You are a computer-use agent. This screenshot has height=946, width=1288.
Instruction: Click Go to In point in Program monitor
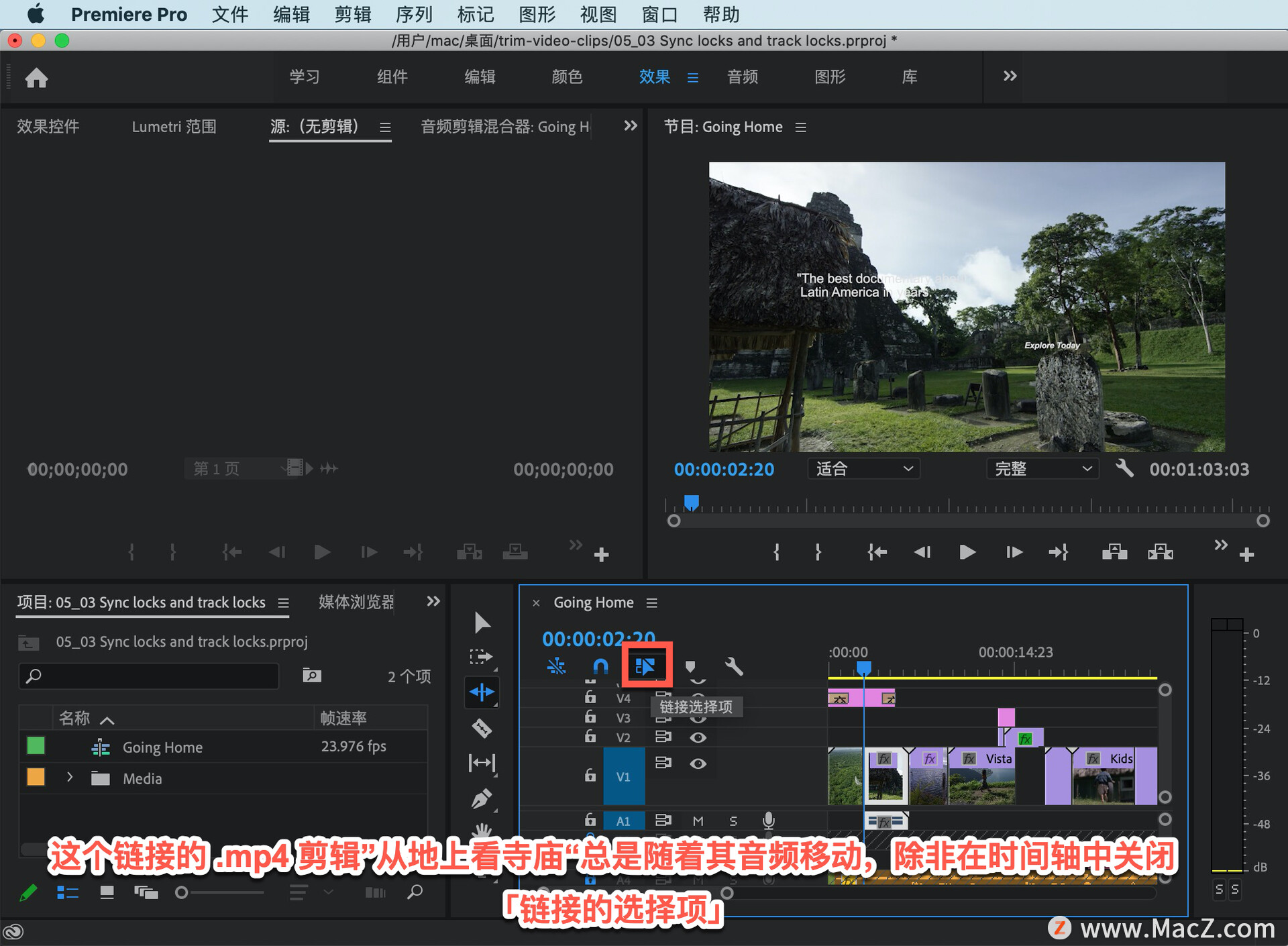(x=877, y=552)
